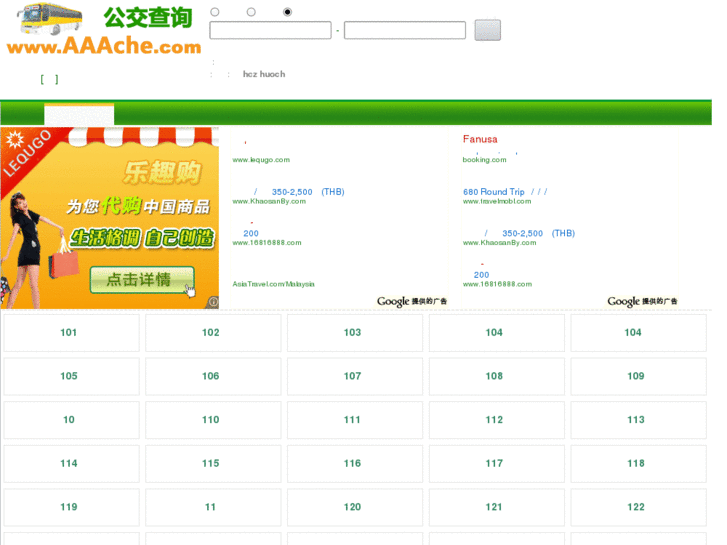The image size is (727, 545).
Task: Click the 点击详情 button in the banner
Action: tap(141, 280)
